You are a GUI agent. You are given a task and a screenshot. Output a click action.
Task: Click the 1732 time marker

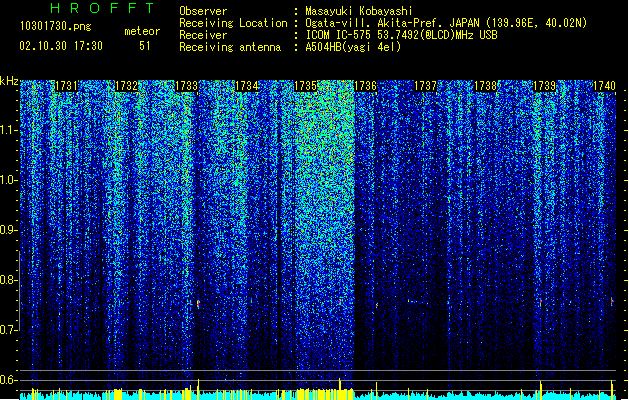tap(126, 86)
